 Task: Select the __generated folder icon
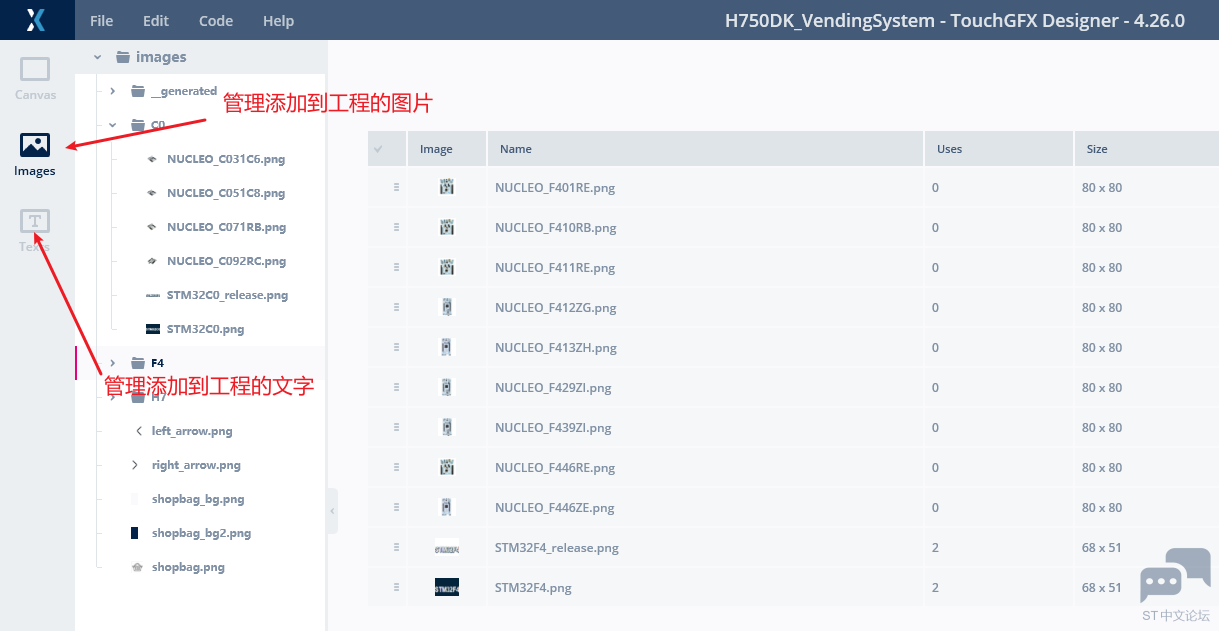coord(138,91)
